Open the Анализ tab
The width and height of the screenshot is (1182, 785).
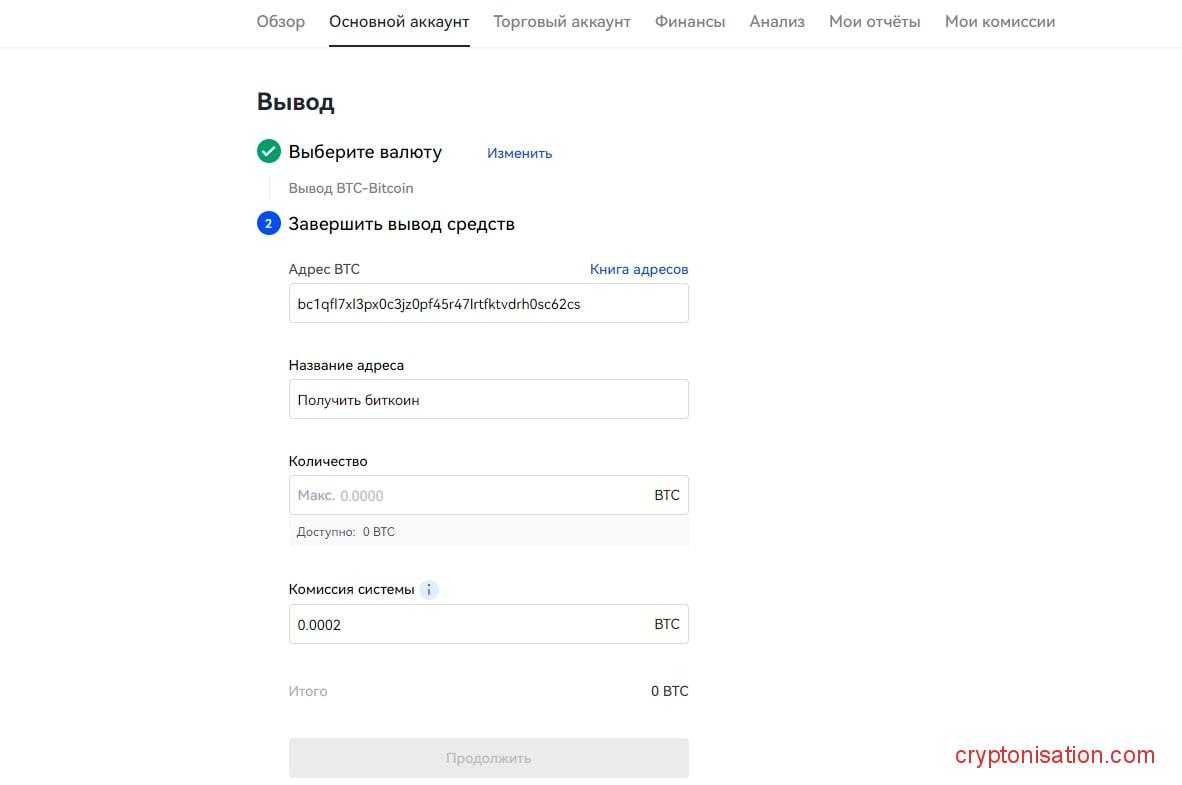(x=777, y=21)
